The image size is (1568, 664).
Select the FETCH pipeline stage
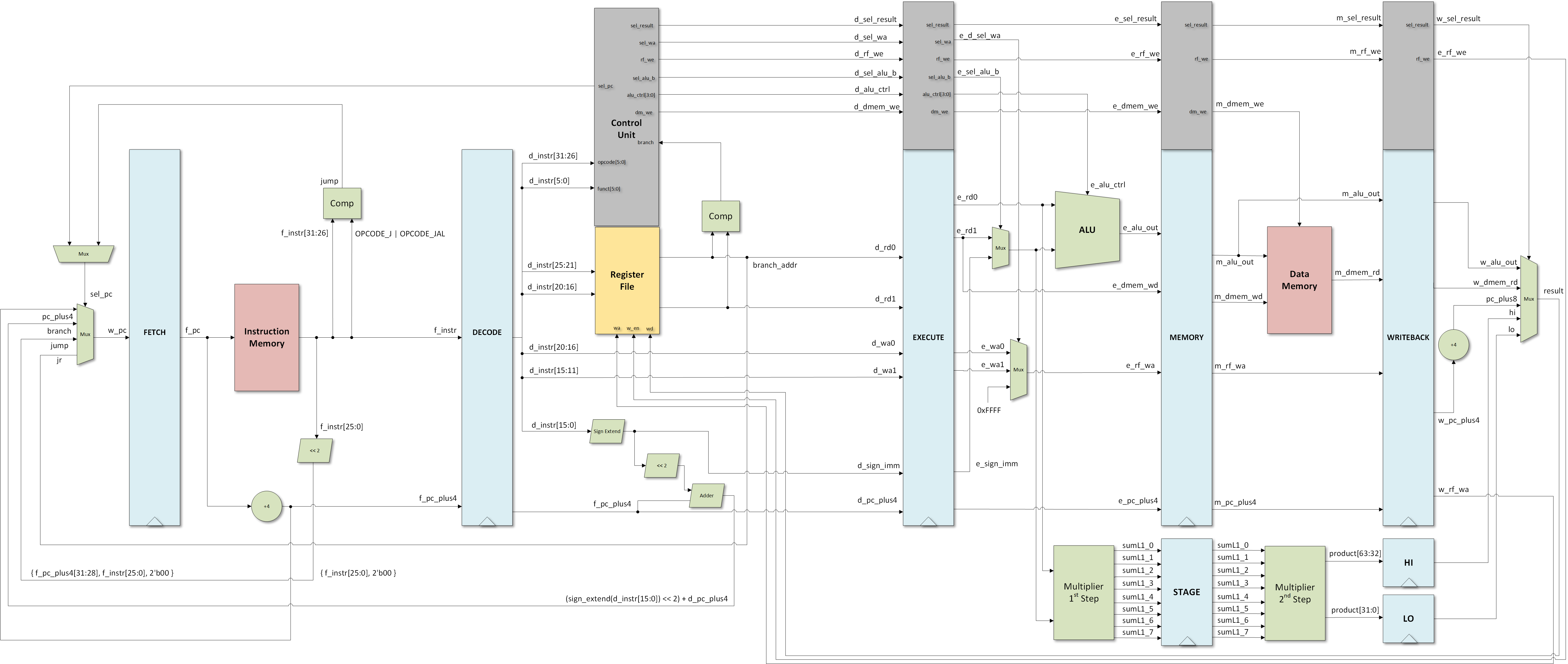tap(155, 333)
